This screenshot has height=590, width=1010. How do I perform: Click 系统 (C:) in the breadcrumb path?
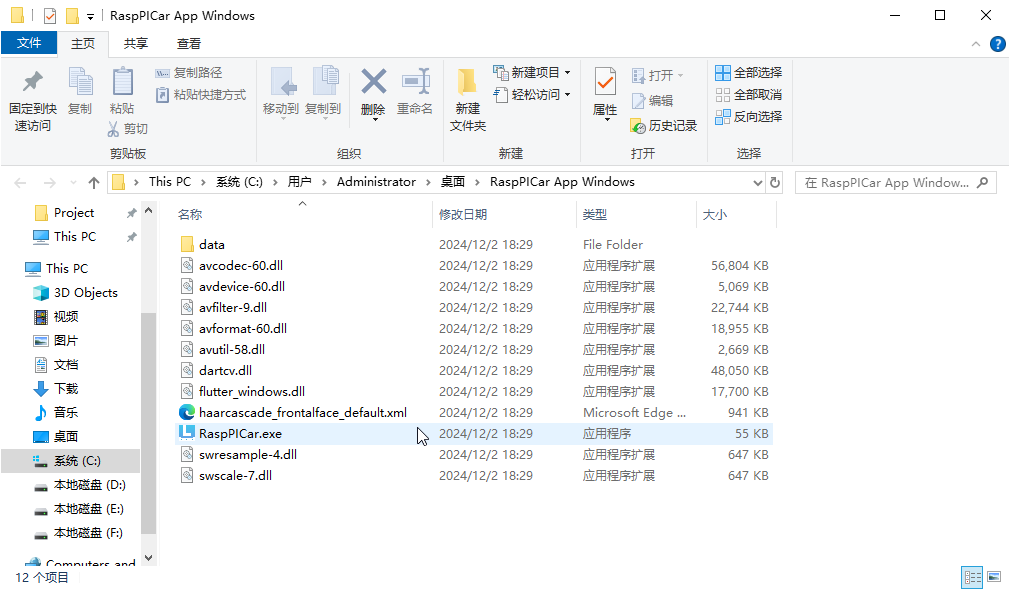[239, 182]
